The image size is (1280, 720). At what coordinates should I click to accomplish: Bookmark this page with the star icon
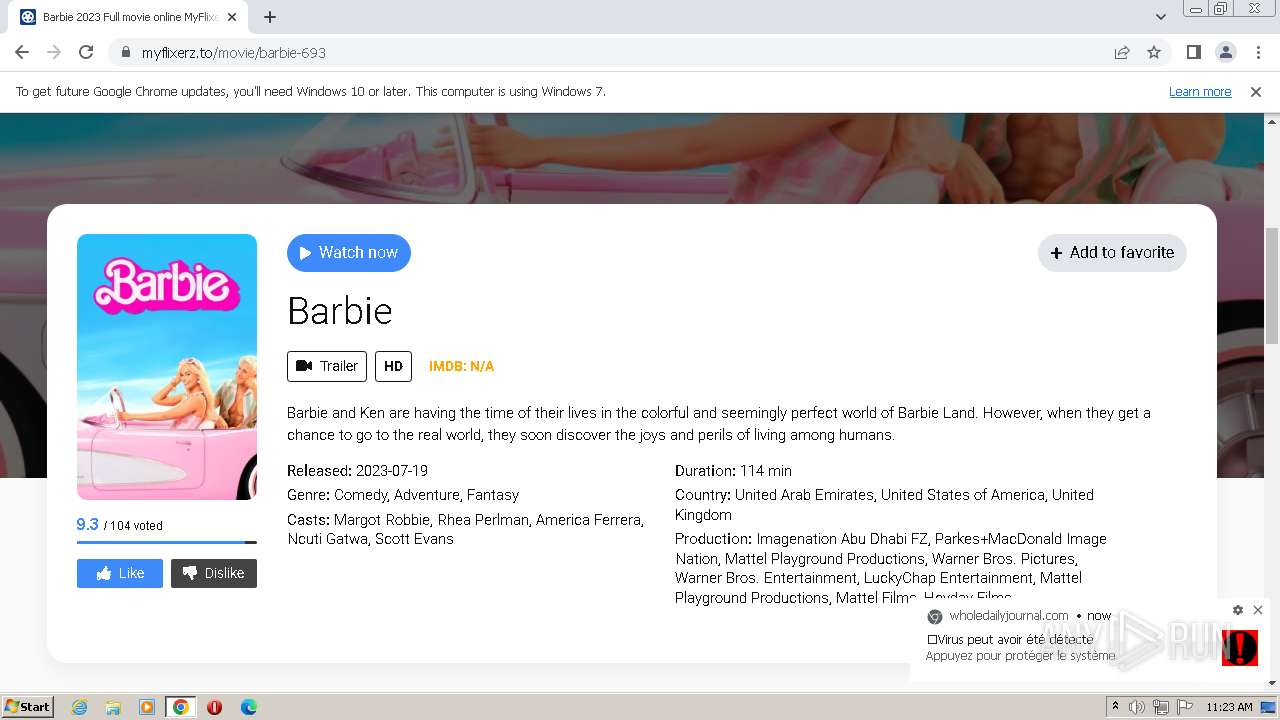click(x=1154, y=52)
